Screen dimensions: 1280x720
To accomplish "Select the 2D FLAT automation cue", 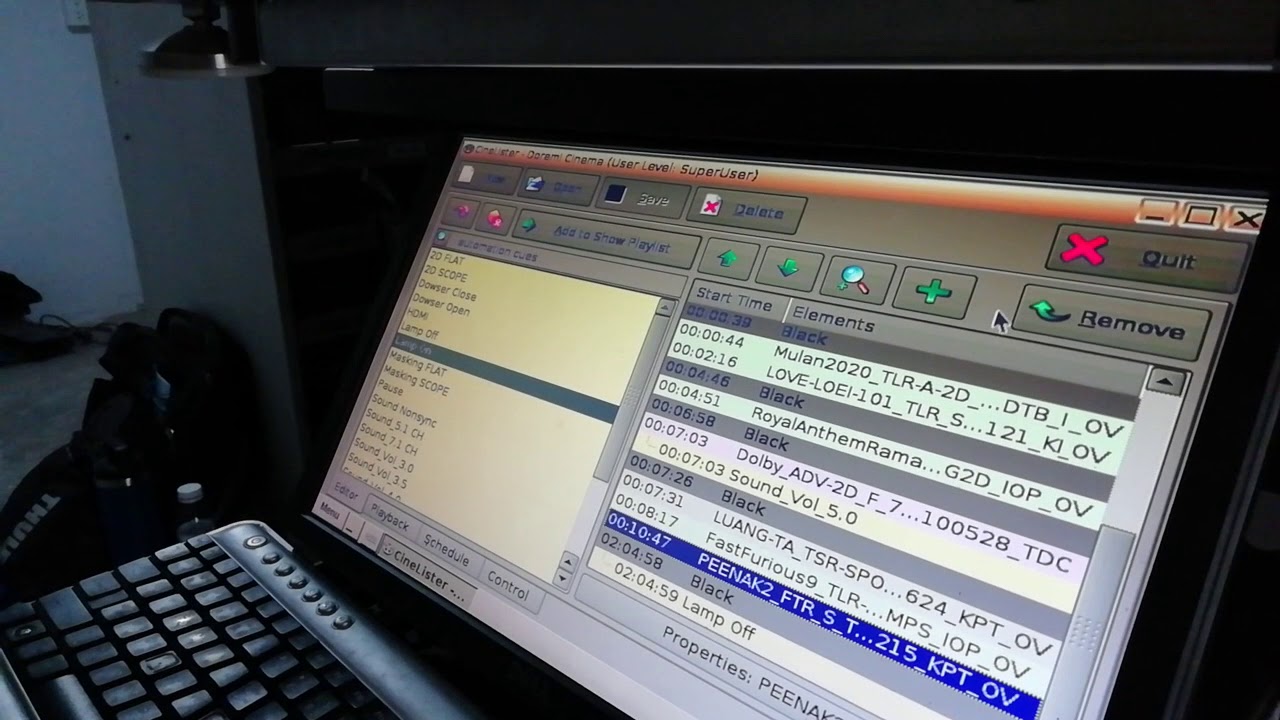I will pyautogui.click(x=446, y=259).
